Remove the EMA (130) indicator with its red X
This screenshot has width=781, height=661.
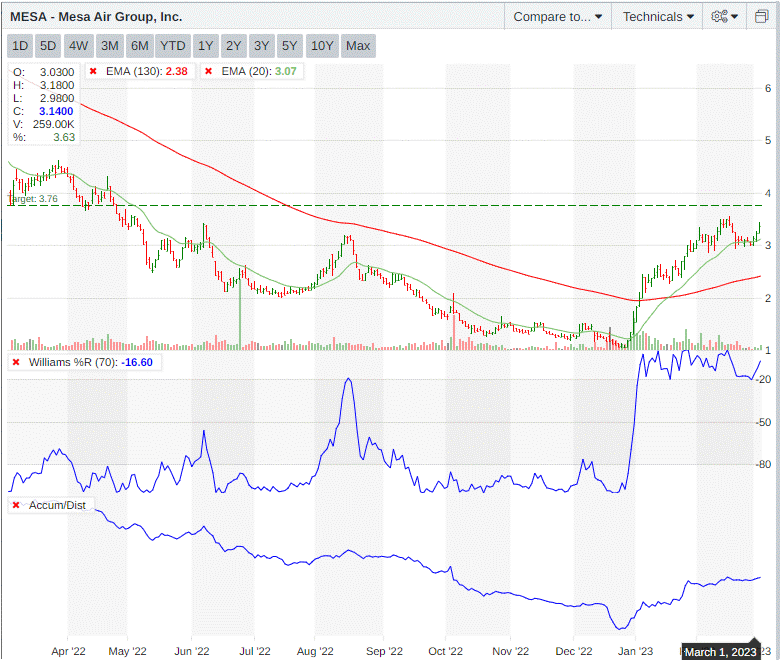click(x=93, y=72)
